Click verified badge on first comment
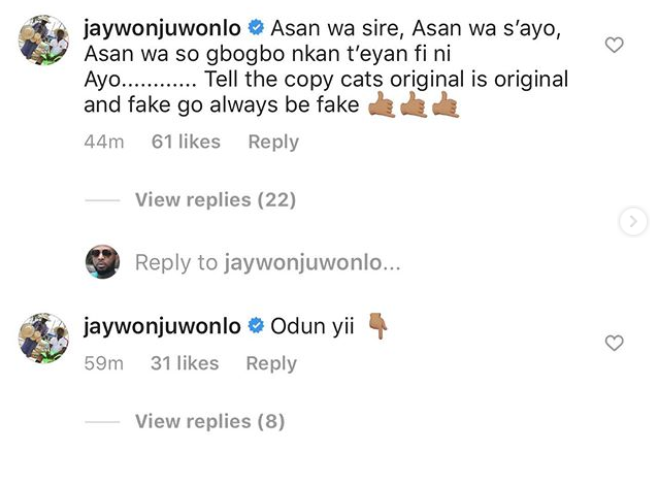This screenshot has width=653, height=486. [256, 27]
